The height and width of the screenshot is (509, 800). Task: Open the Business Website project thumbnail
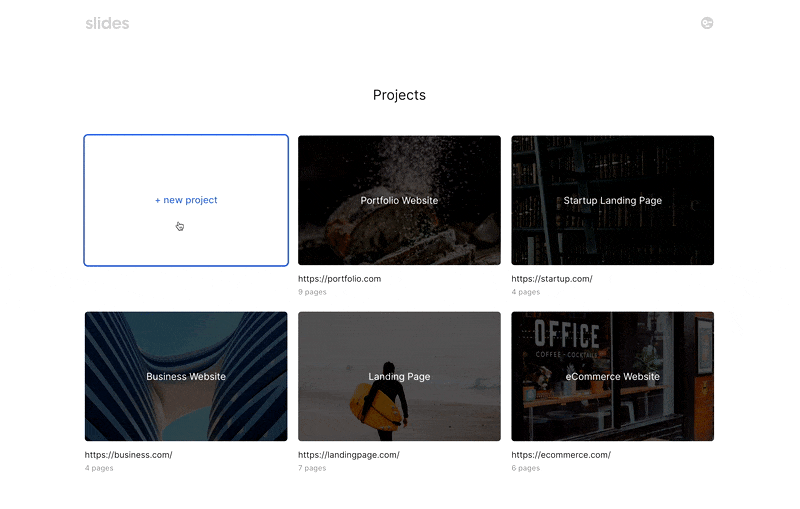tap(186, 376)
